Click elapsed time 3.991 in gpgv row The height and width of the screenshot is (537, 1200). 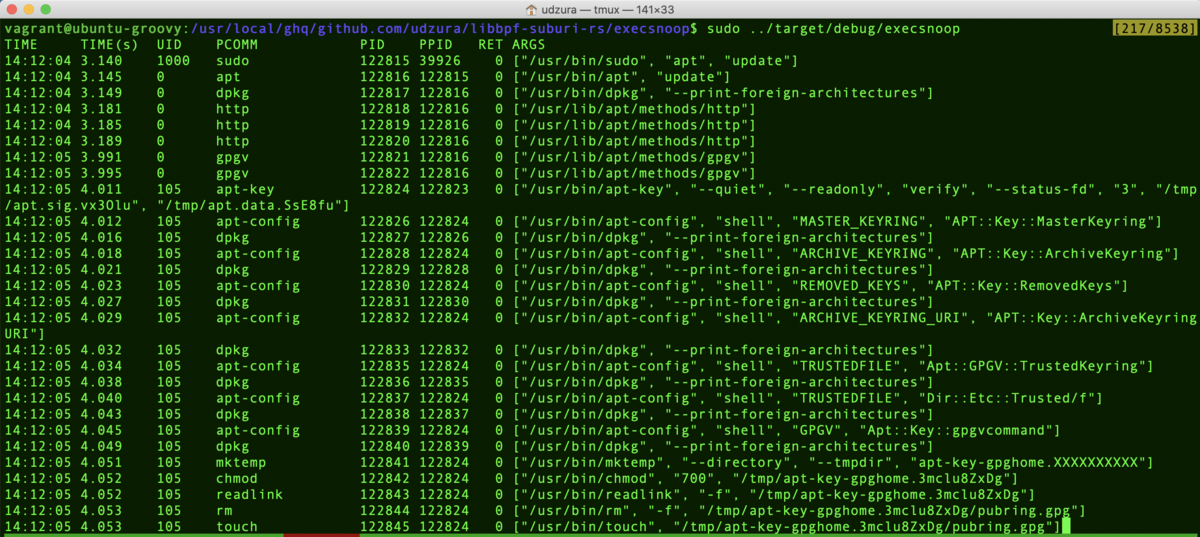(101, 157)
